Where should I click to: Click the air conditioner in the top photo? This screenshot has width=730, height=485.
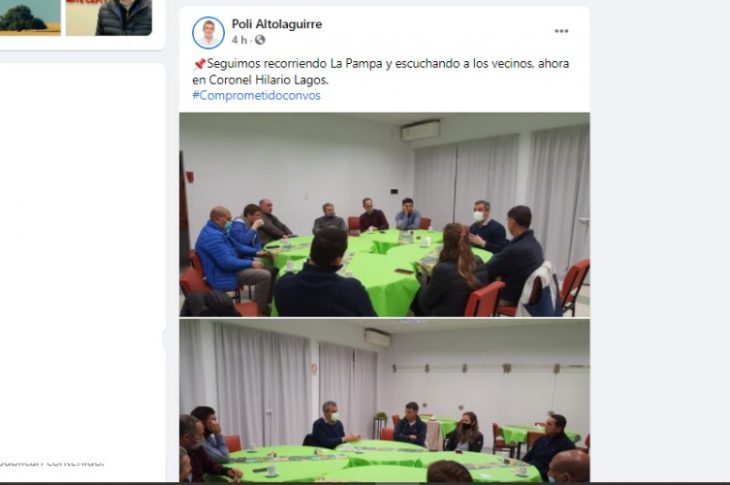(420, 130)
